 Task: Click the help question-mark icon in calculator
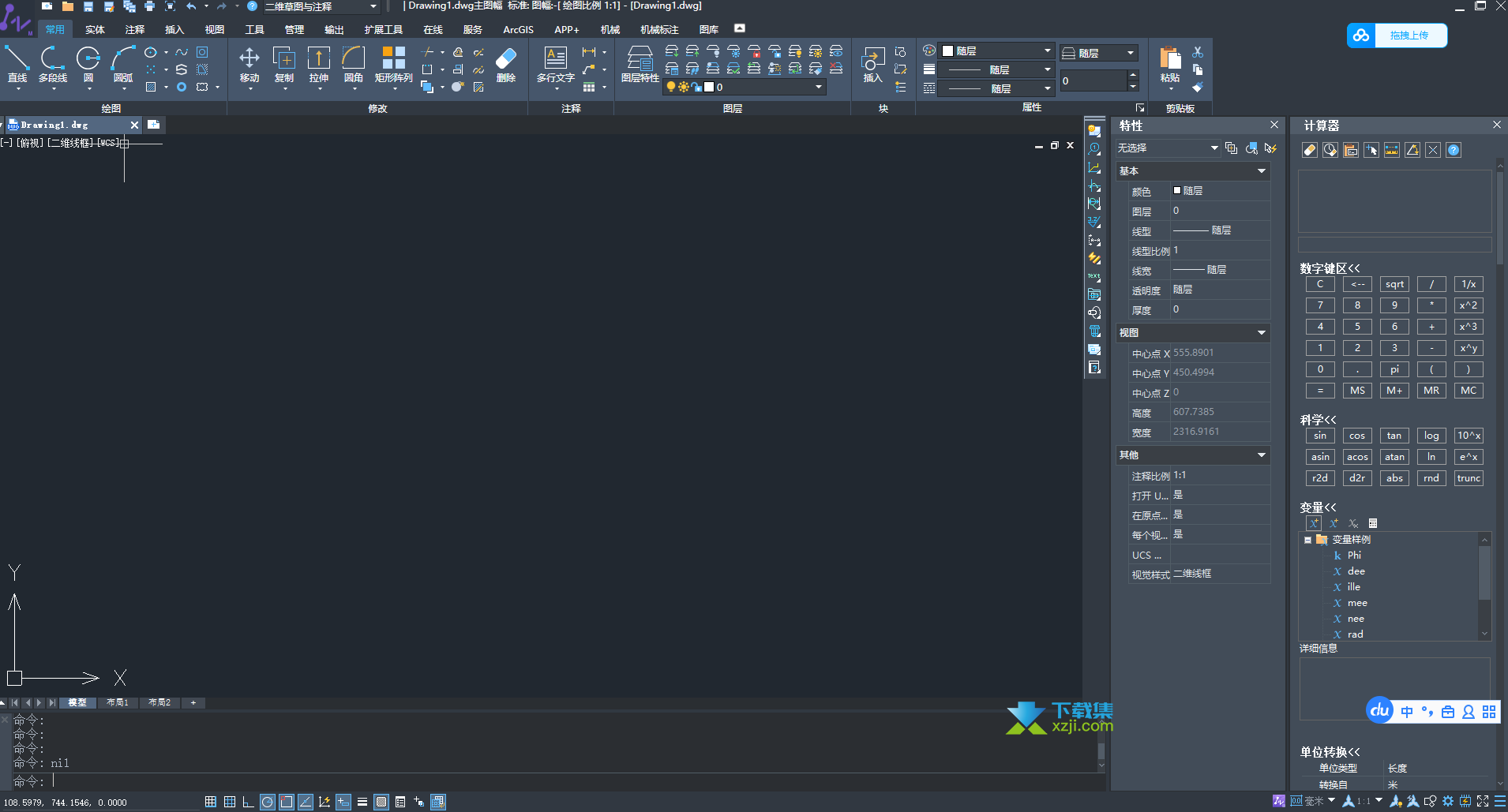1454,150
